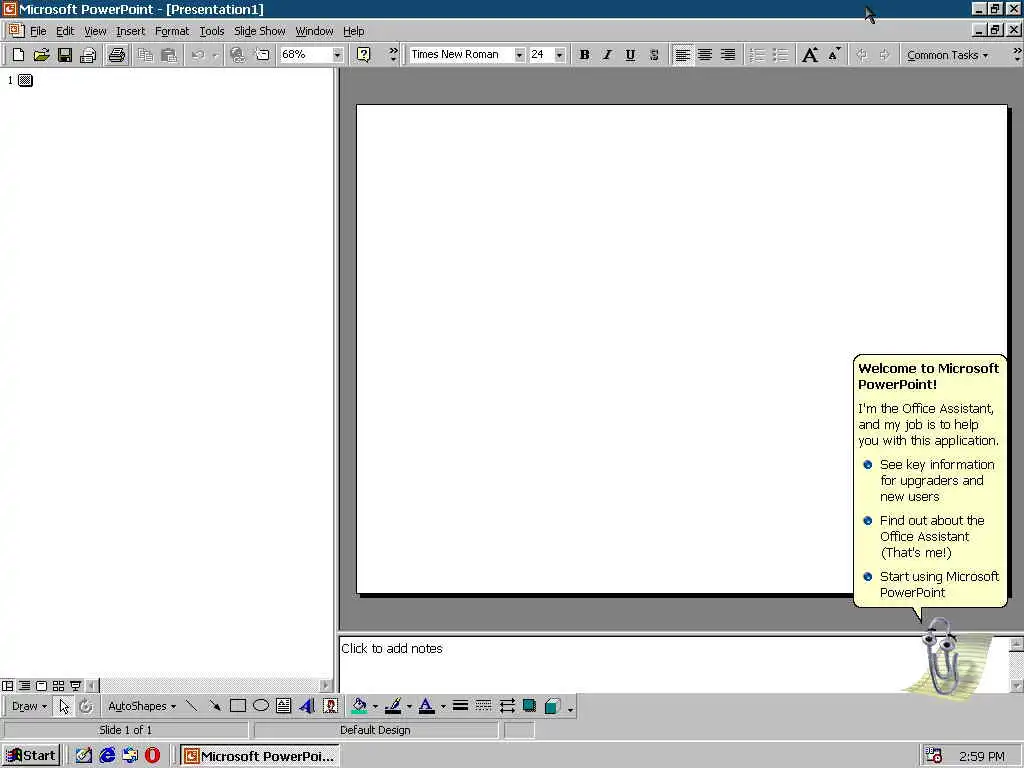
Task: Open the Times New Roman font dropdown
Action: pyautogui.click(x=519, y=55)
